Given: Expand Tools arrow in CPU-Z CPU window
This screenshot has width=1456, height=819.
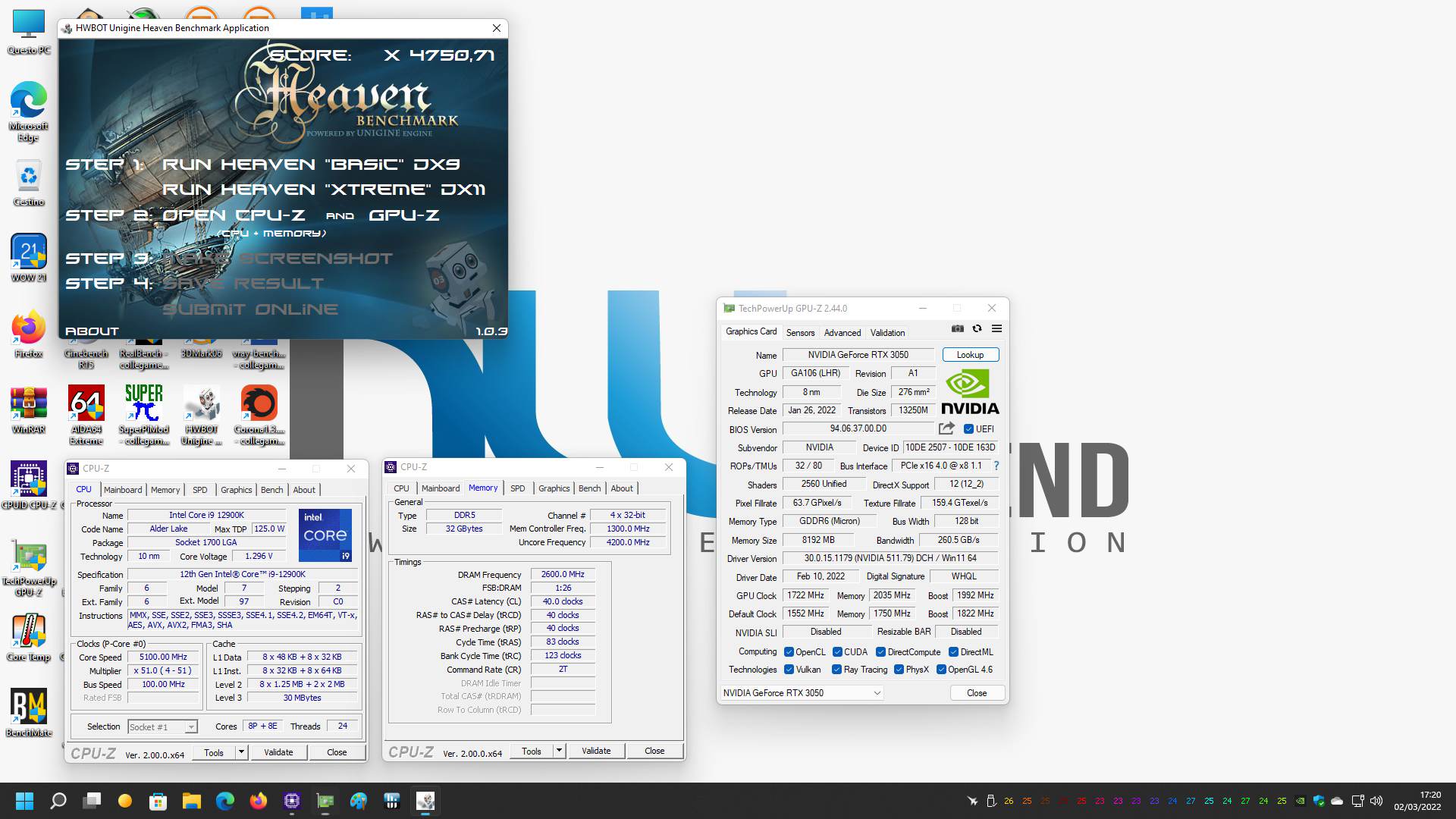Looking at the screenshot, I should click(x=241, y=752).
